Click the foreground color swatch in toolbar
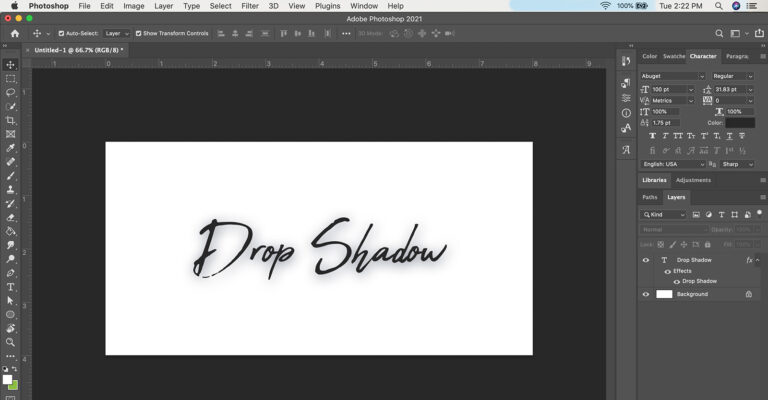 [7, 379]
